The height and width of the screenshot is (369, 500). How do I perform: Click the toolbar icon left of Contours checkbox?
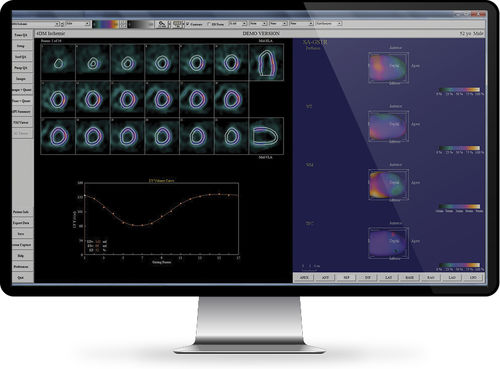click(x=177, y=24)
